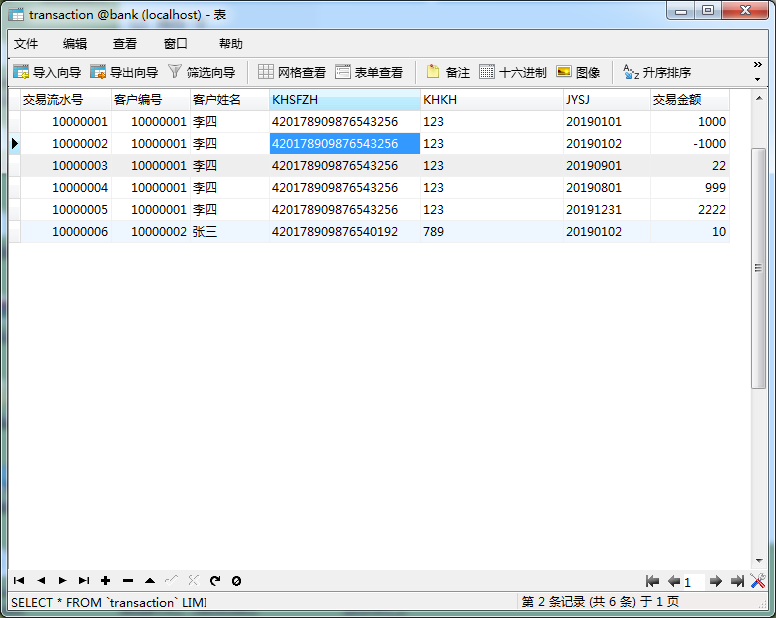Open the 查看 menu
Screen dimensions: 776x618
point(125,44)
